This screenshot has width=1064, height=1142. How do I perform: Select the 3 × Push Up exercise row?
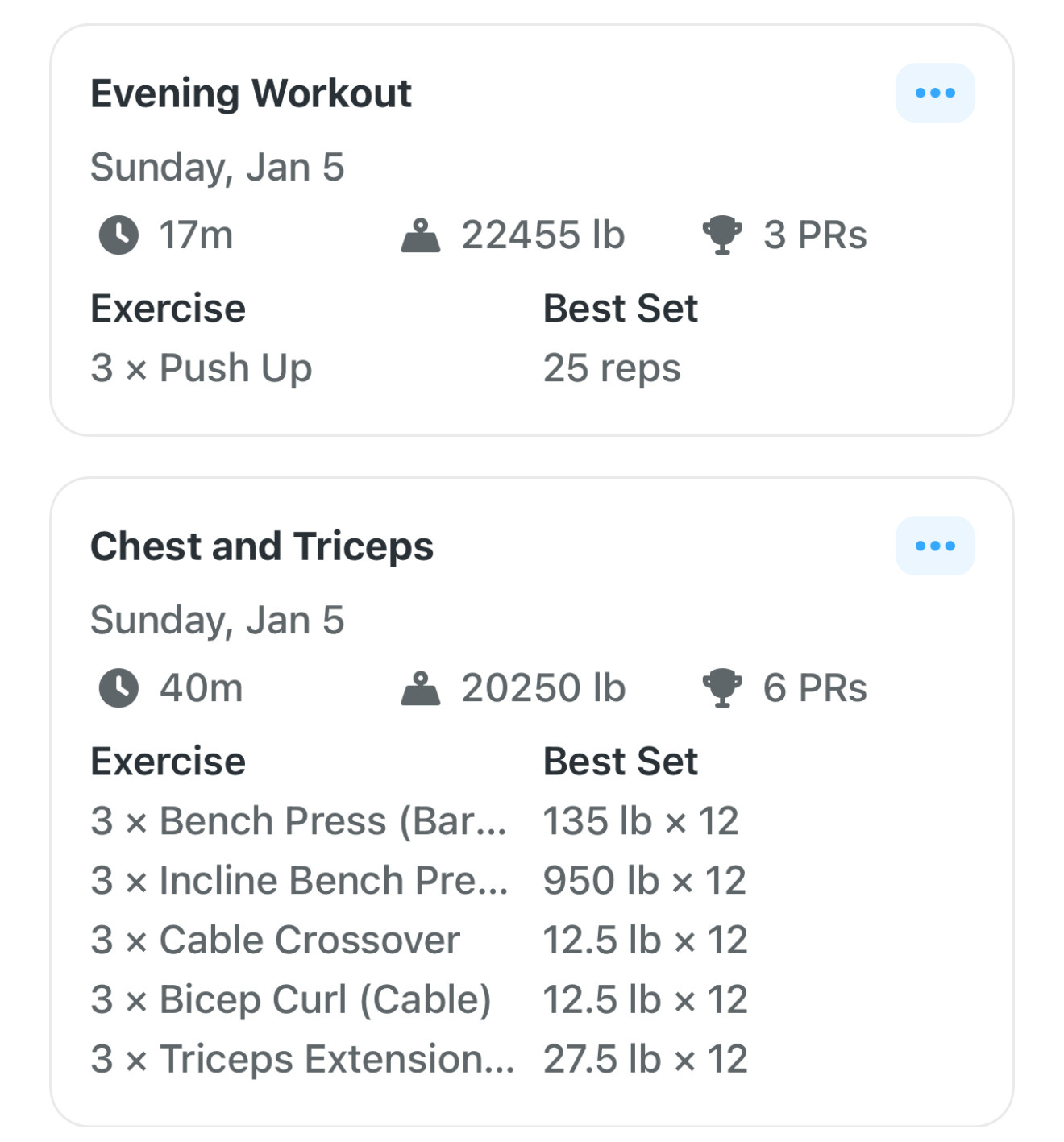pos(202,368)
